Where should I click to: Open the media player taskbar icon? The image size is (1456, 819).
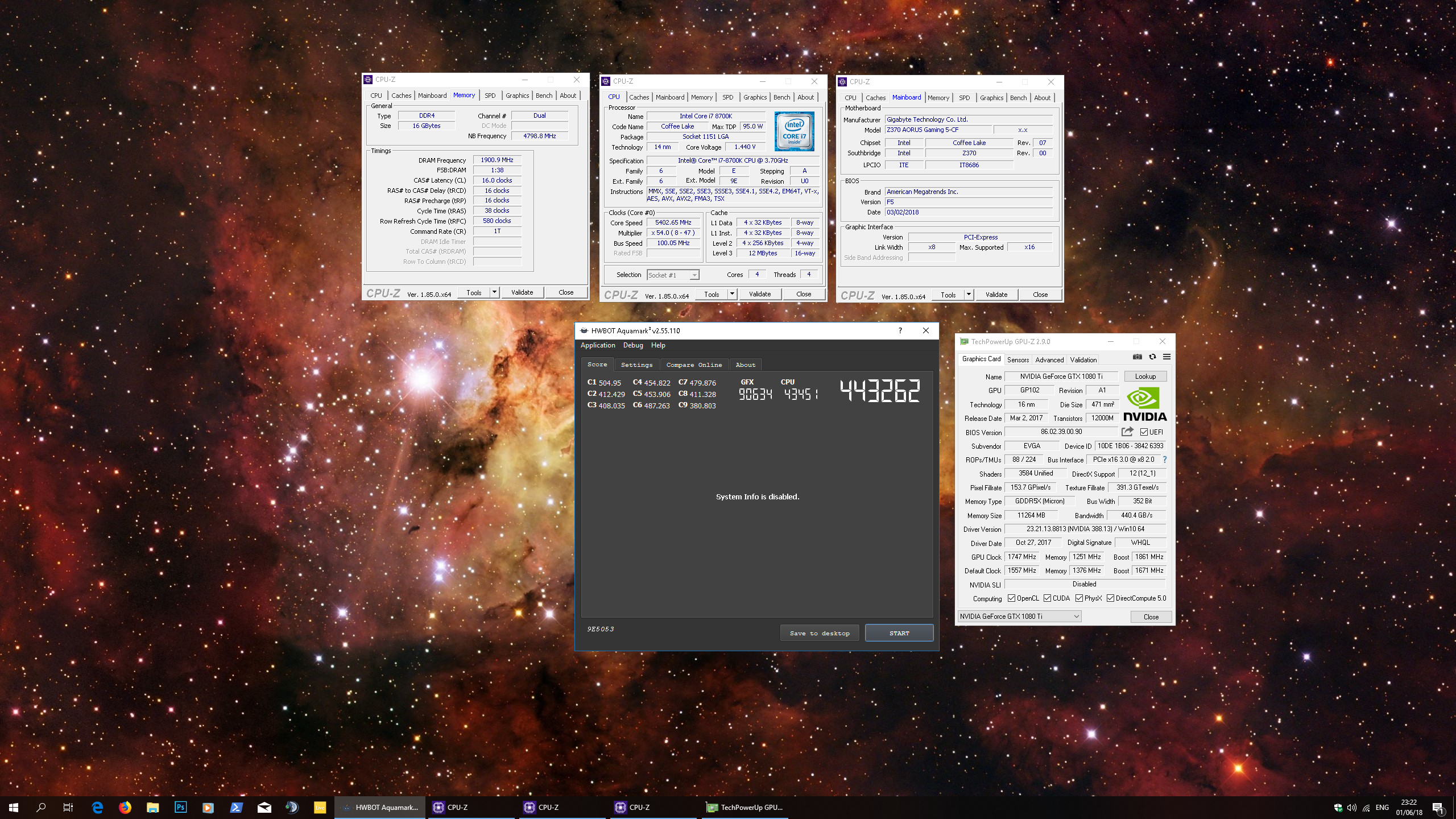(208, 807)
